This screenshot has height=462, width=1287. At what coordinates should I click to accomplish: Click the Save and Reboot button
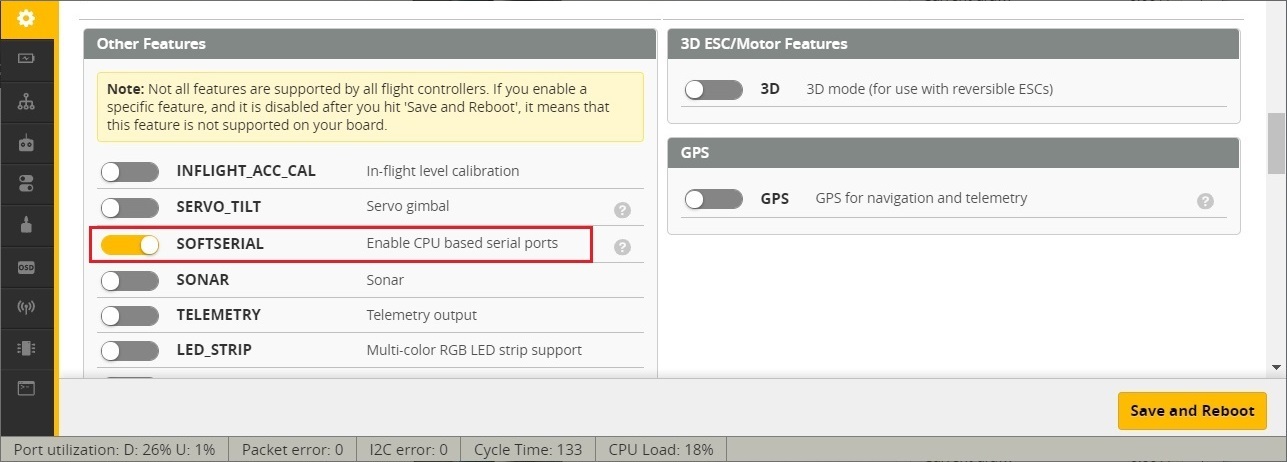click(1192, 411)
